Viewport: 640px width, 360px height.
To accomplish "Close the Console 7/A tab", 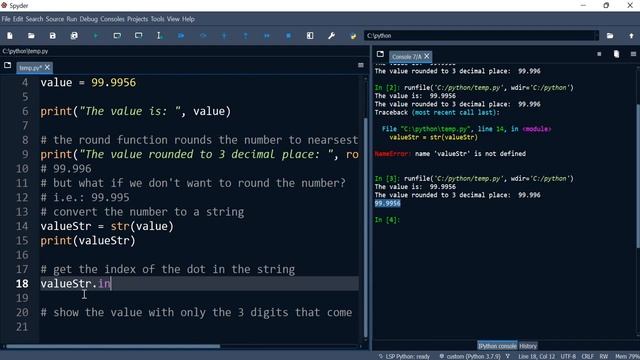I will pos(427,56).
